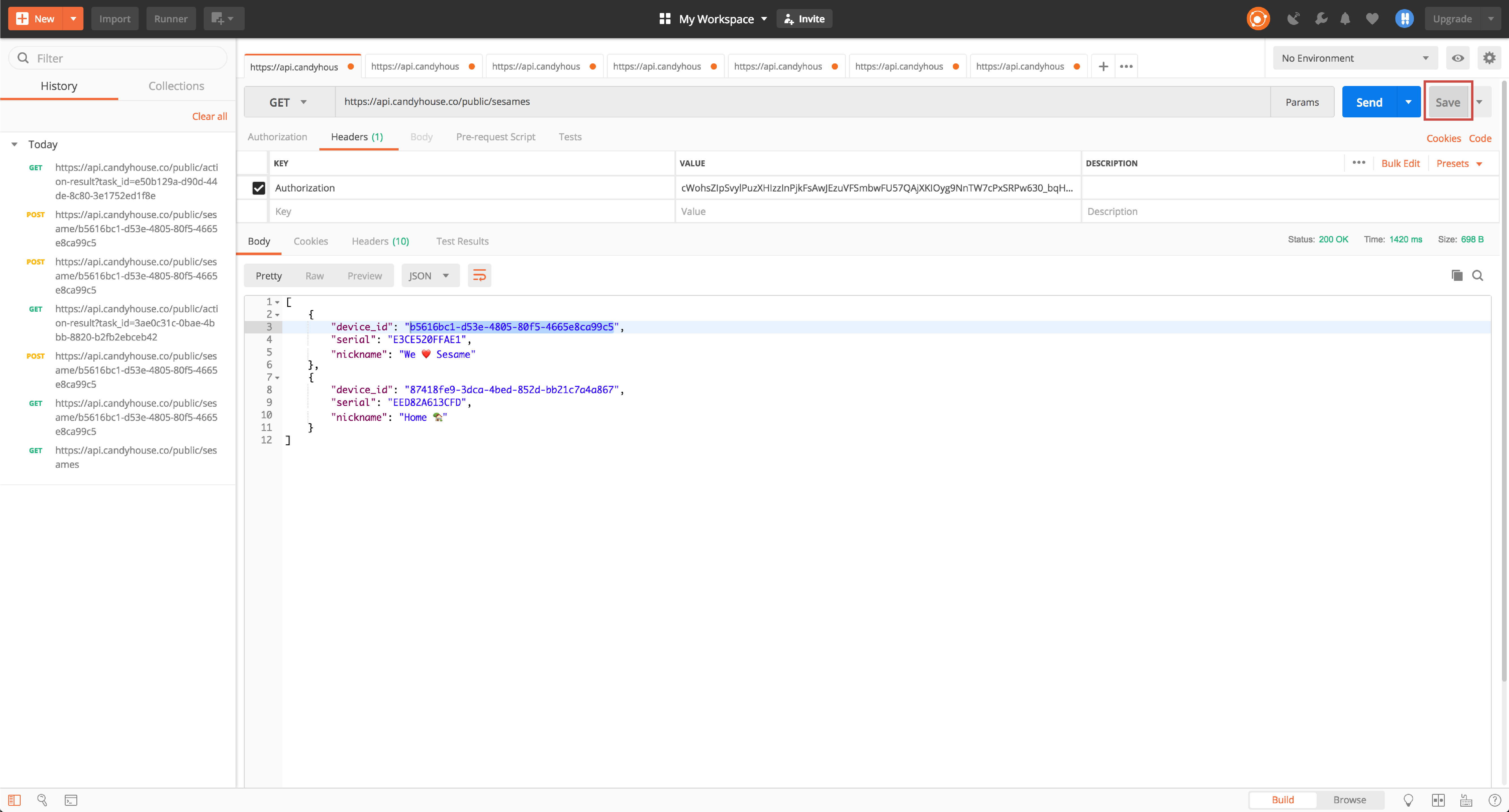The image size is (1509, 812).
Task: Open the Bulk Edit link
Action: pyautogui.click(x=1400, y=163)
